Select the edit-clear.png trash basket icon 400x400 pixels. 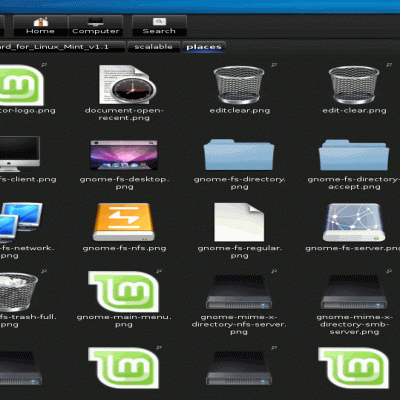pos(354,85)
